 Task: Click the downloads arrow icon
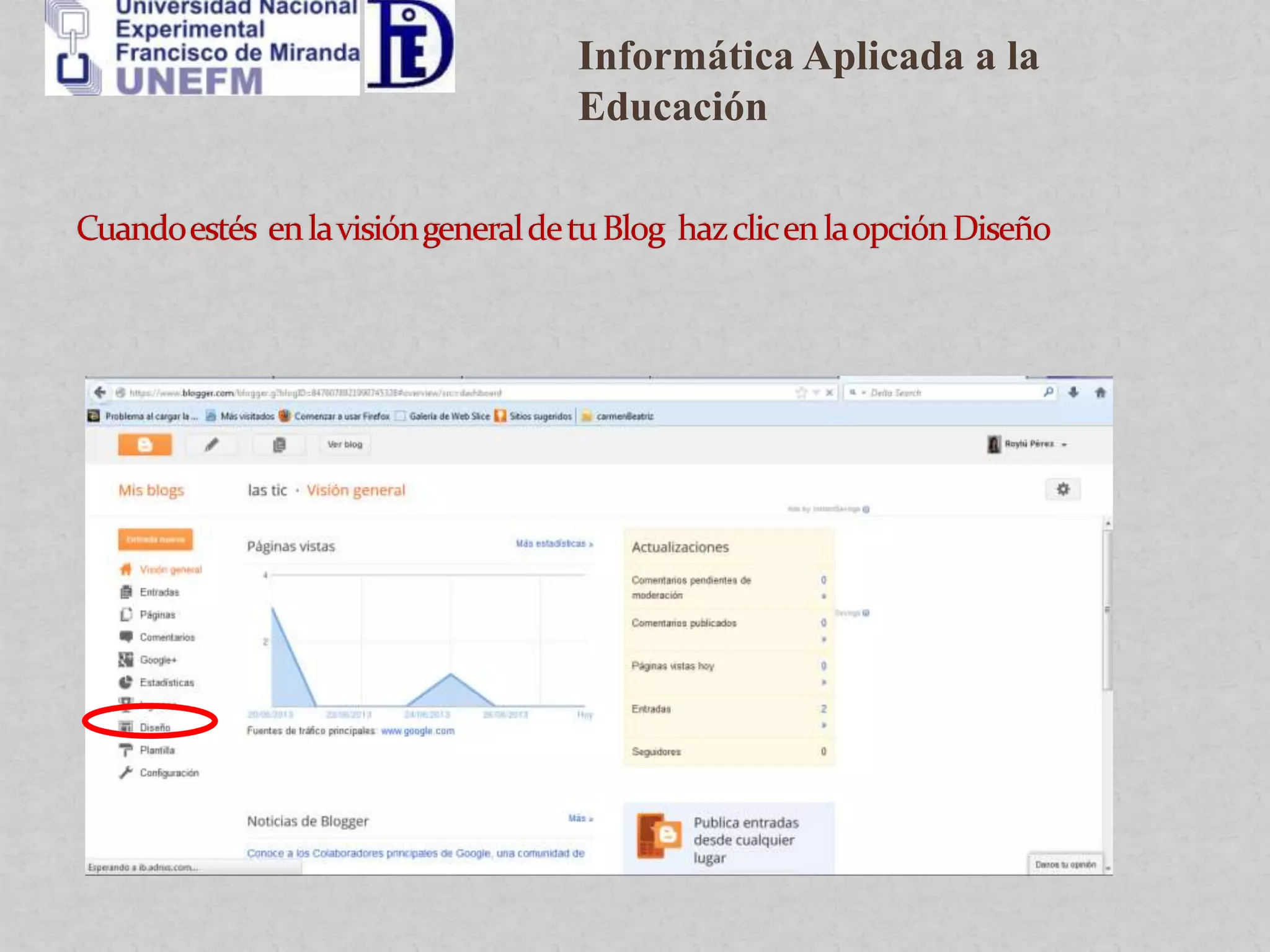1073,392
